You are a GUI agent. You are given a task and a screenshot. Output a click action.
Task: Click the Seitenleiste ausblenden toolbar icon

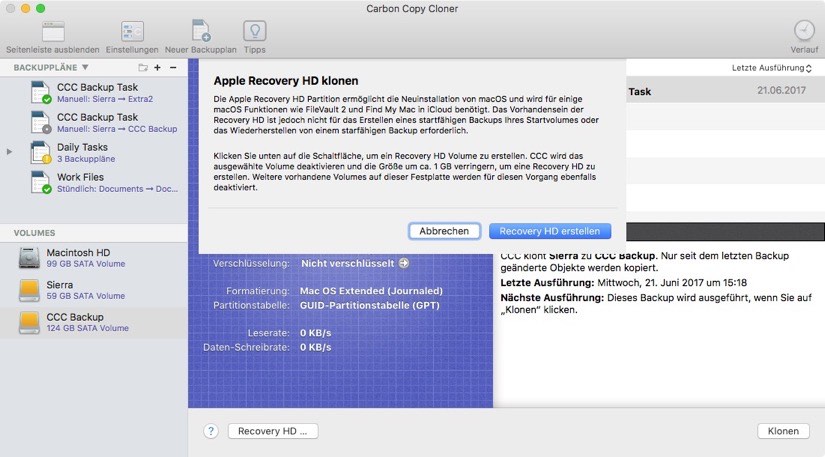point(53,32)
